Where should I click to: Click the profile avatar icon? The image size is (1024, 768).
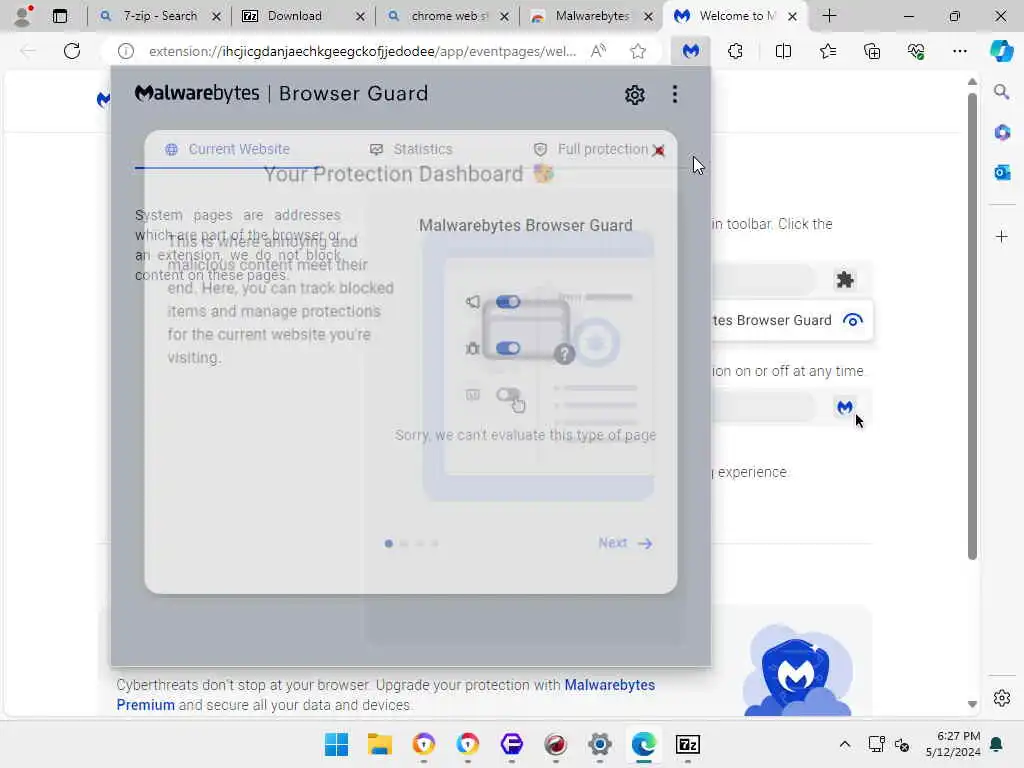click(x=23, y=16)
